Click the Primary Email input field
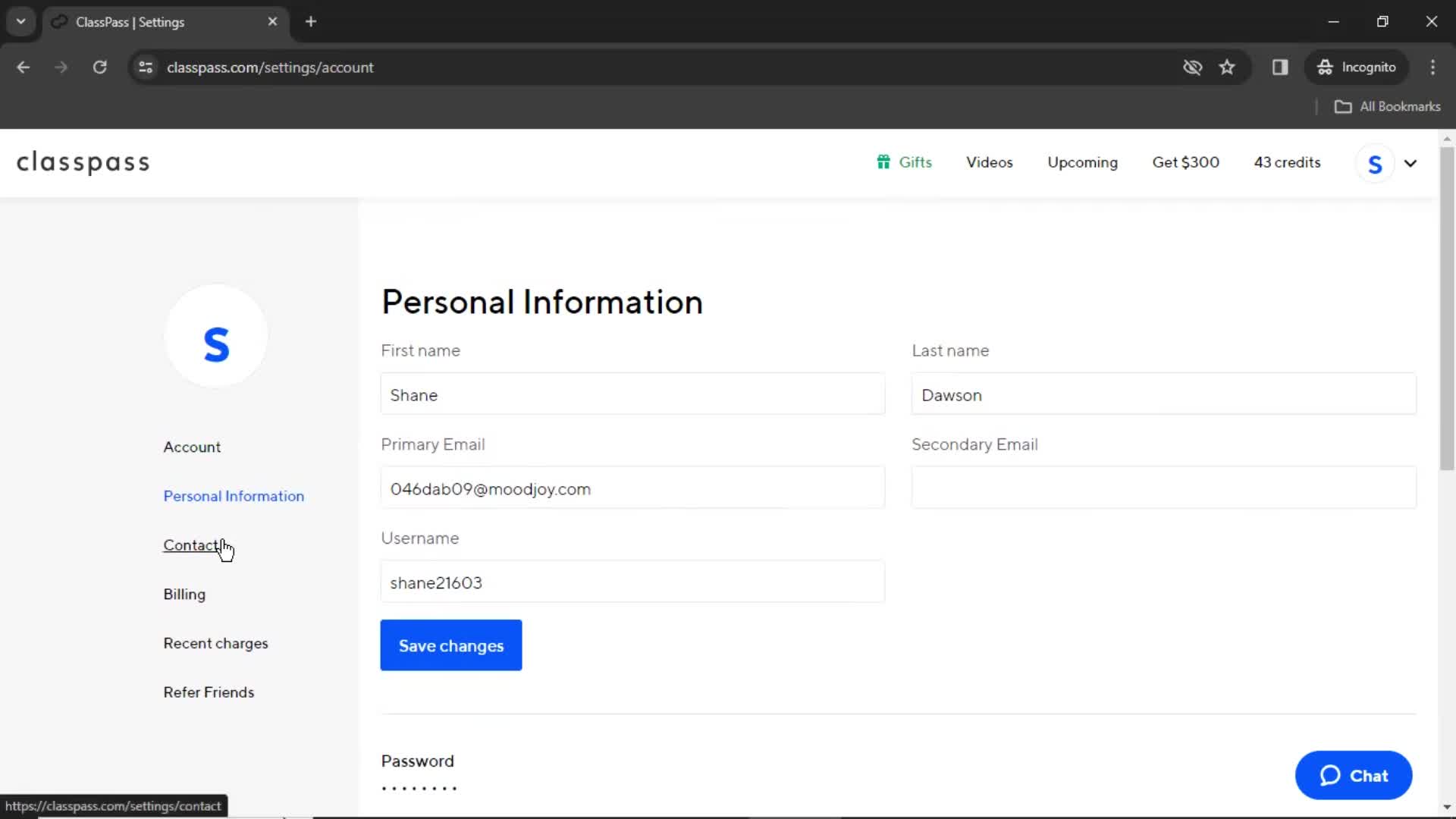The width and height of the screenshot is (1456, 819). [632, 488]
